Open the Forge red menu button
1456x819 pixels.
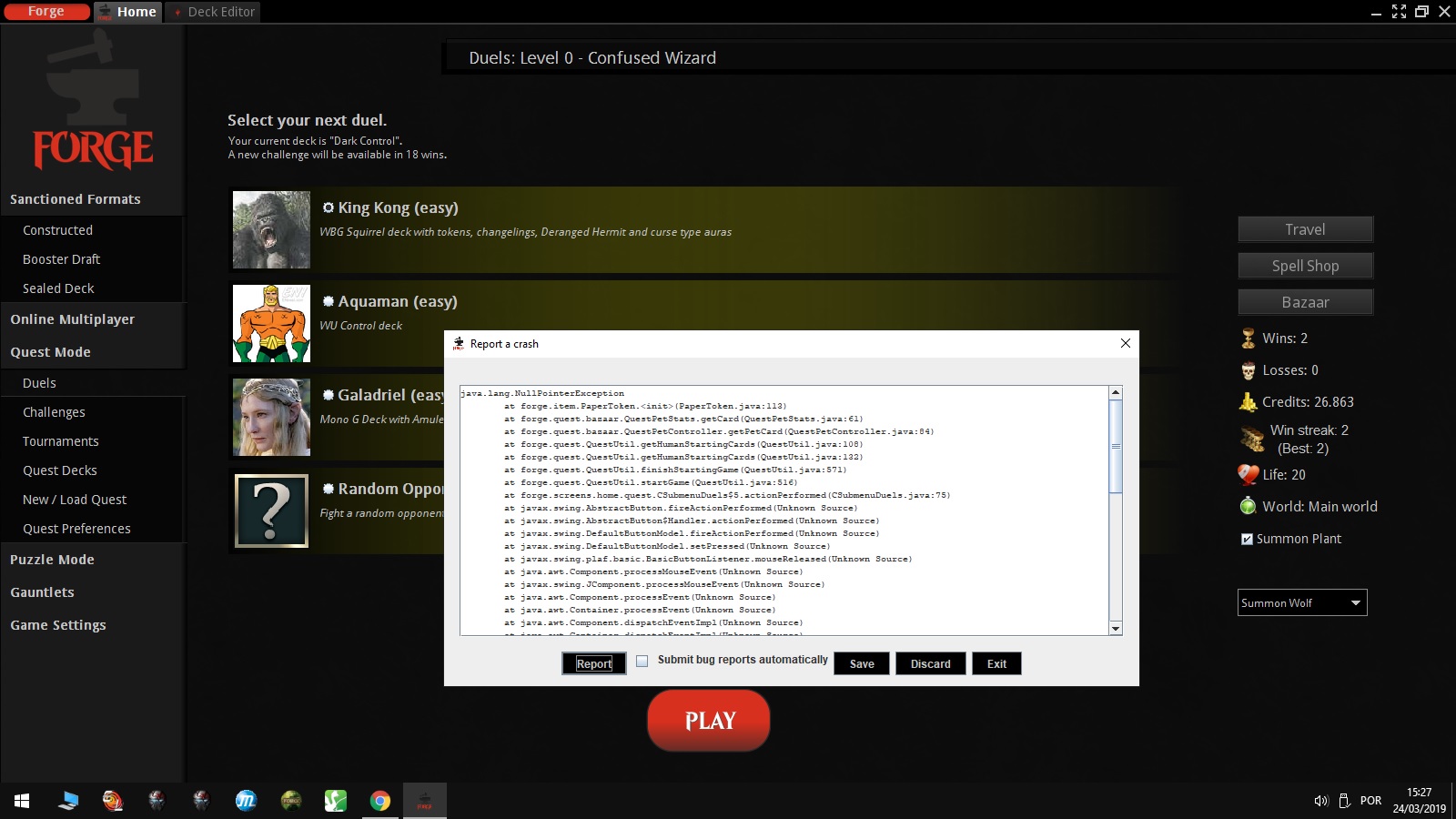click(x=45, y=12)
